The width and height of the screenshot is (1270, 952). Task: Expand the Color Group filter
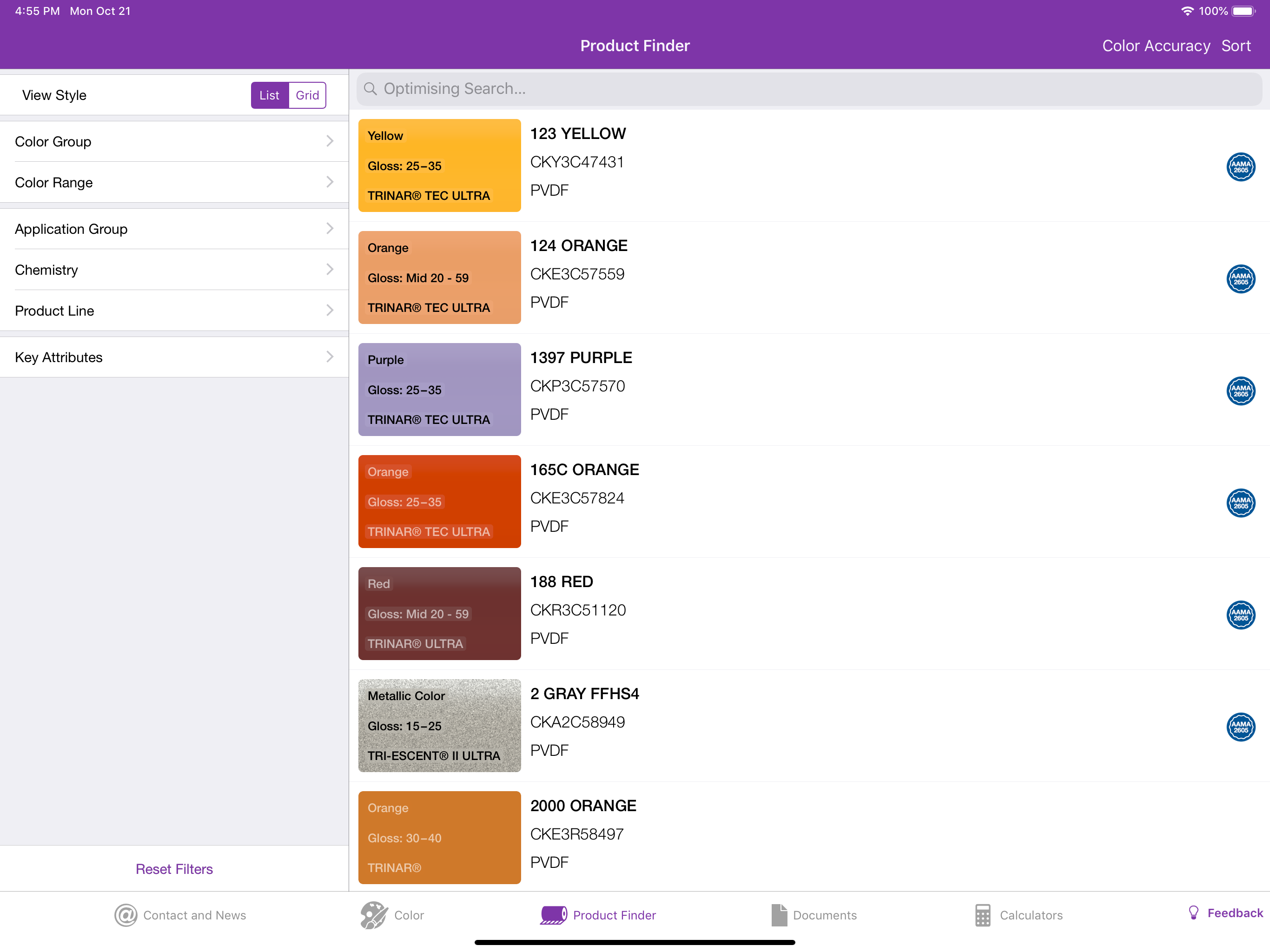point(174,141)
